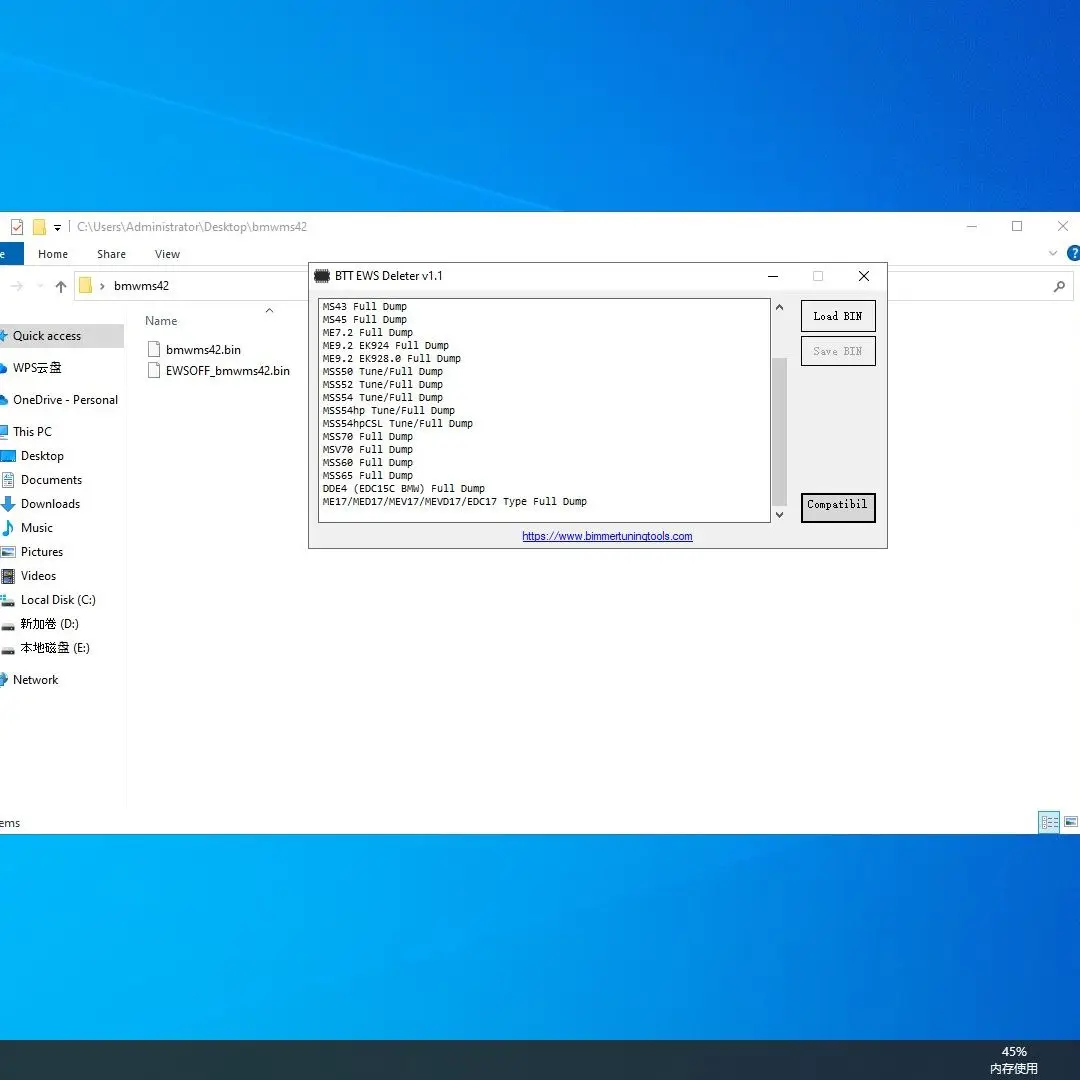The image size is (1080, 1080).
Task: Click the Name column header
Action: [161, 321]
